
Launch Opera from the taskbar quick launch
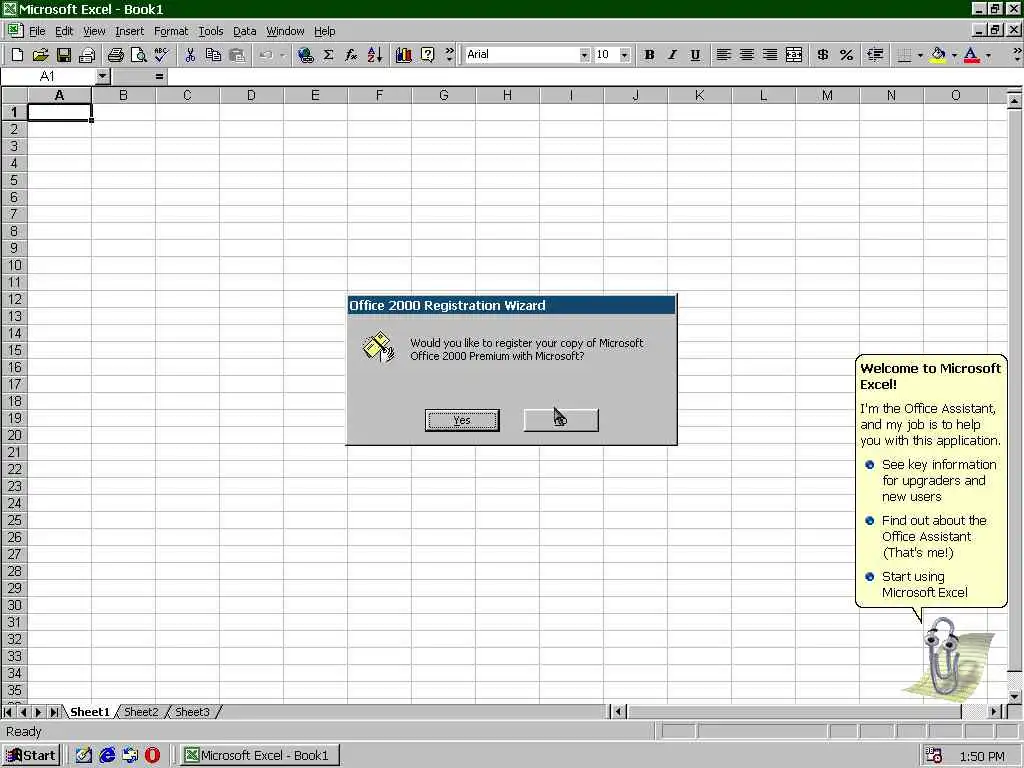pos(152,756)
